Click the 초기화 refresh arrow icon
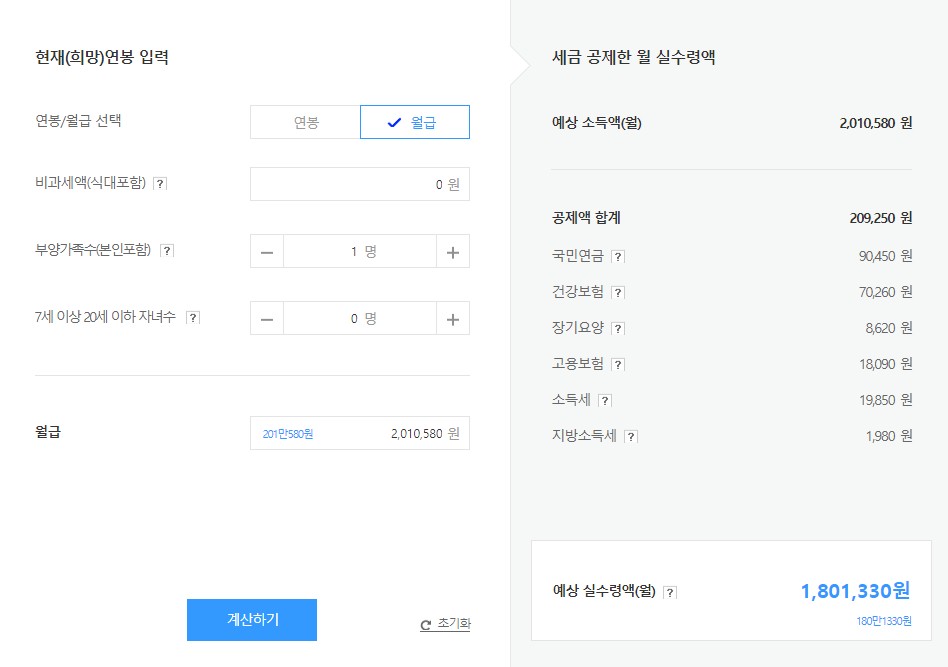This screenshot has width=948, height=667. click(x=426, y=625)
